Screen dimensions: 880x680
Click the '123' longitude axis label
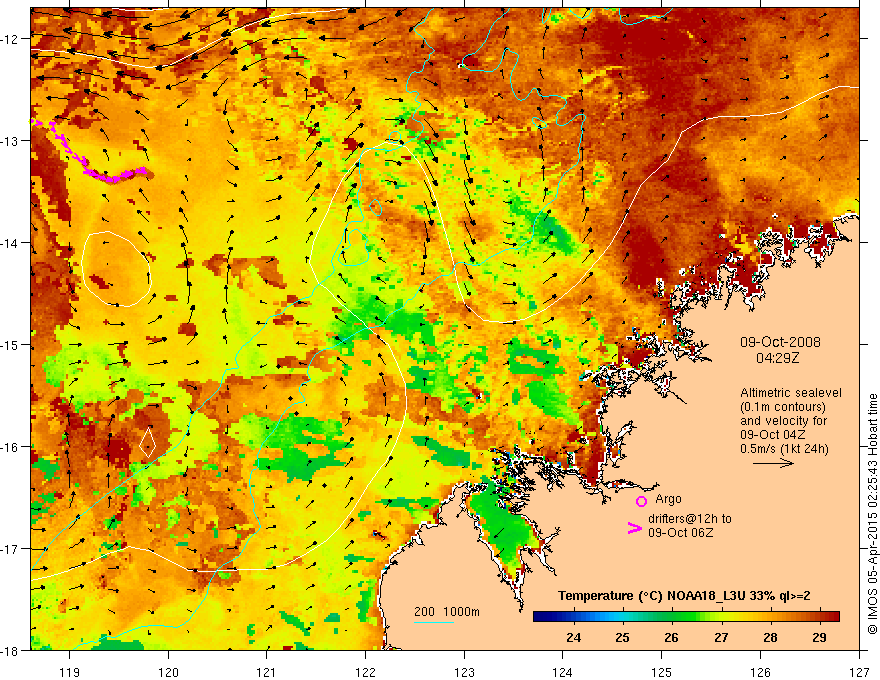coord(464,672)
